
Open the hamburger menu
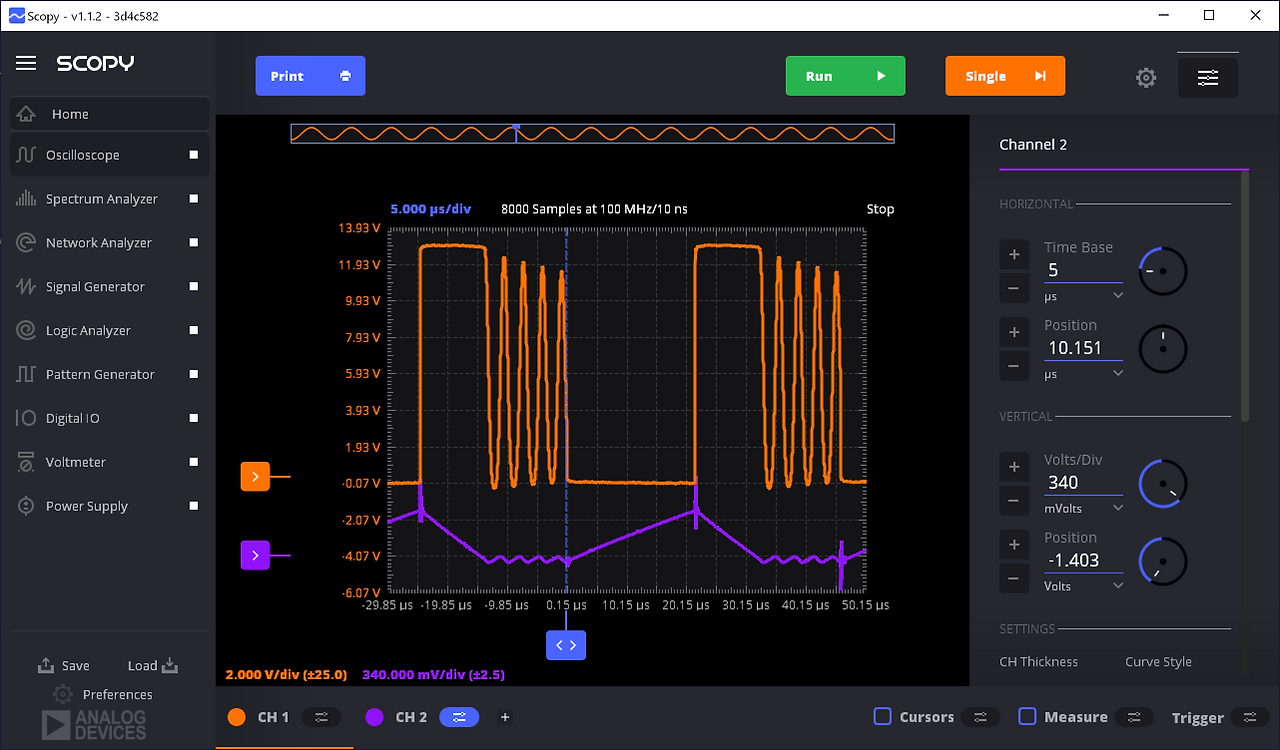coord(26,63)
